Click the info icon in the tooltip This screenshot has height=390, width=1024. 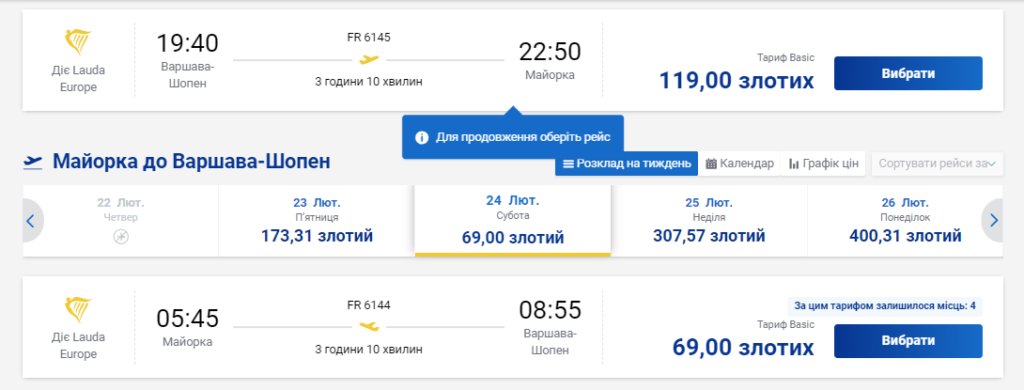click(422, 138)
